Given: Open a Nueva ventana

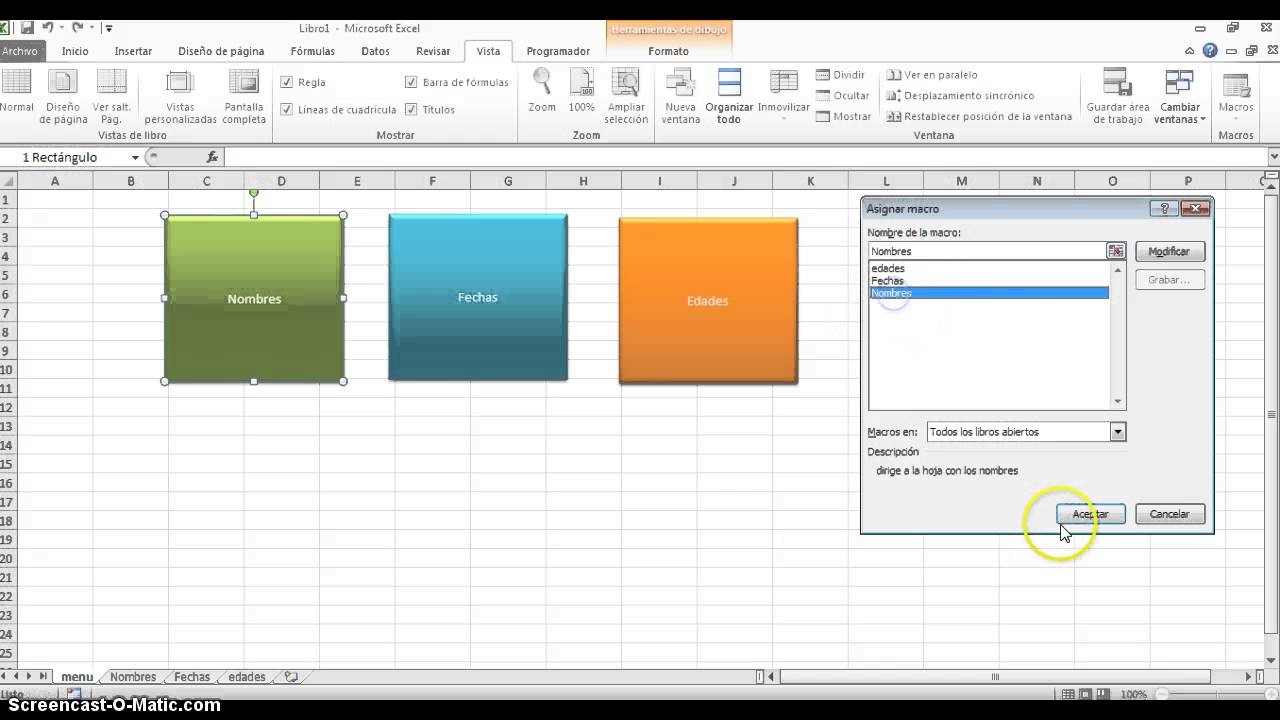Looking at the screenshot, I should (x=680, y=96).
